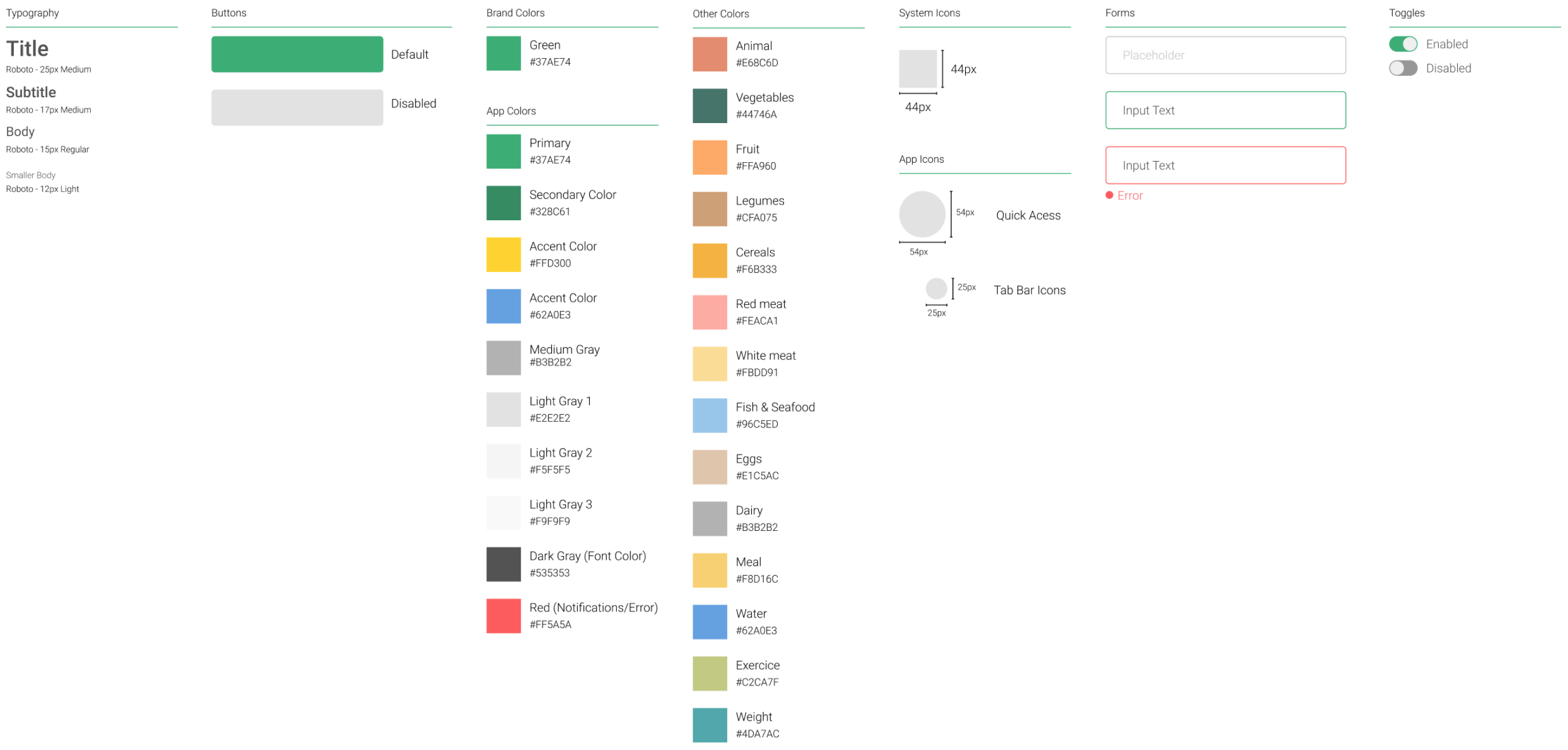Select the Green #37AE74 brand swatch

(x=503, y=53)
